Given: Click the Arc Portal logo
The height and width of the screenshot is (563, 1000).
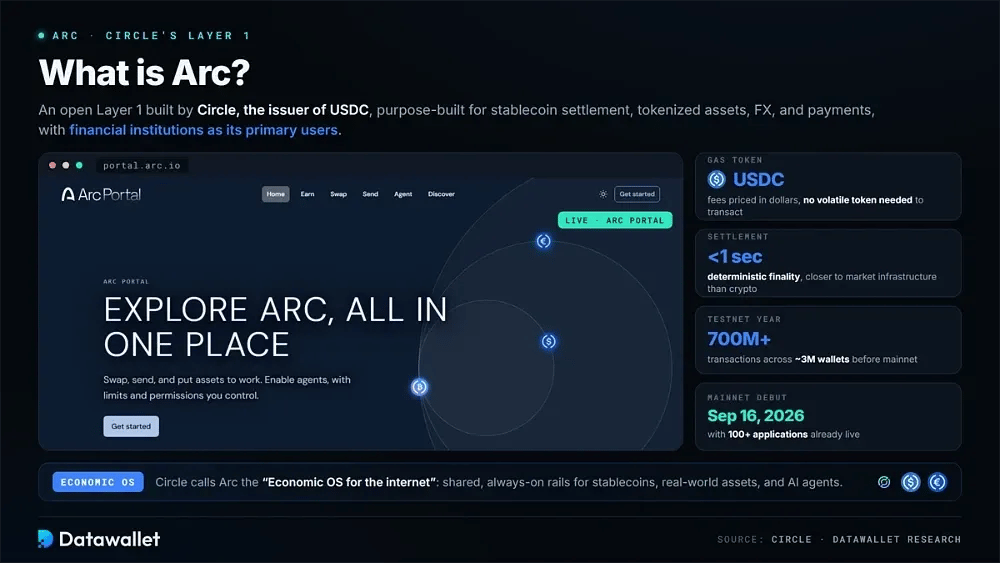Looking at the screenshot, I should click(x=101, y=194).
